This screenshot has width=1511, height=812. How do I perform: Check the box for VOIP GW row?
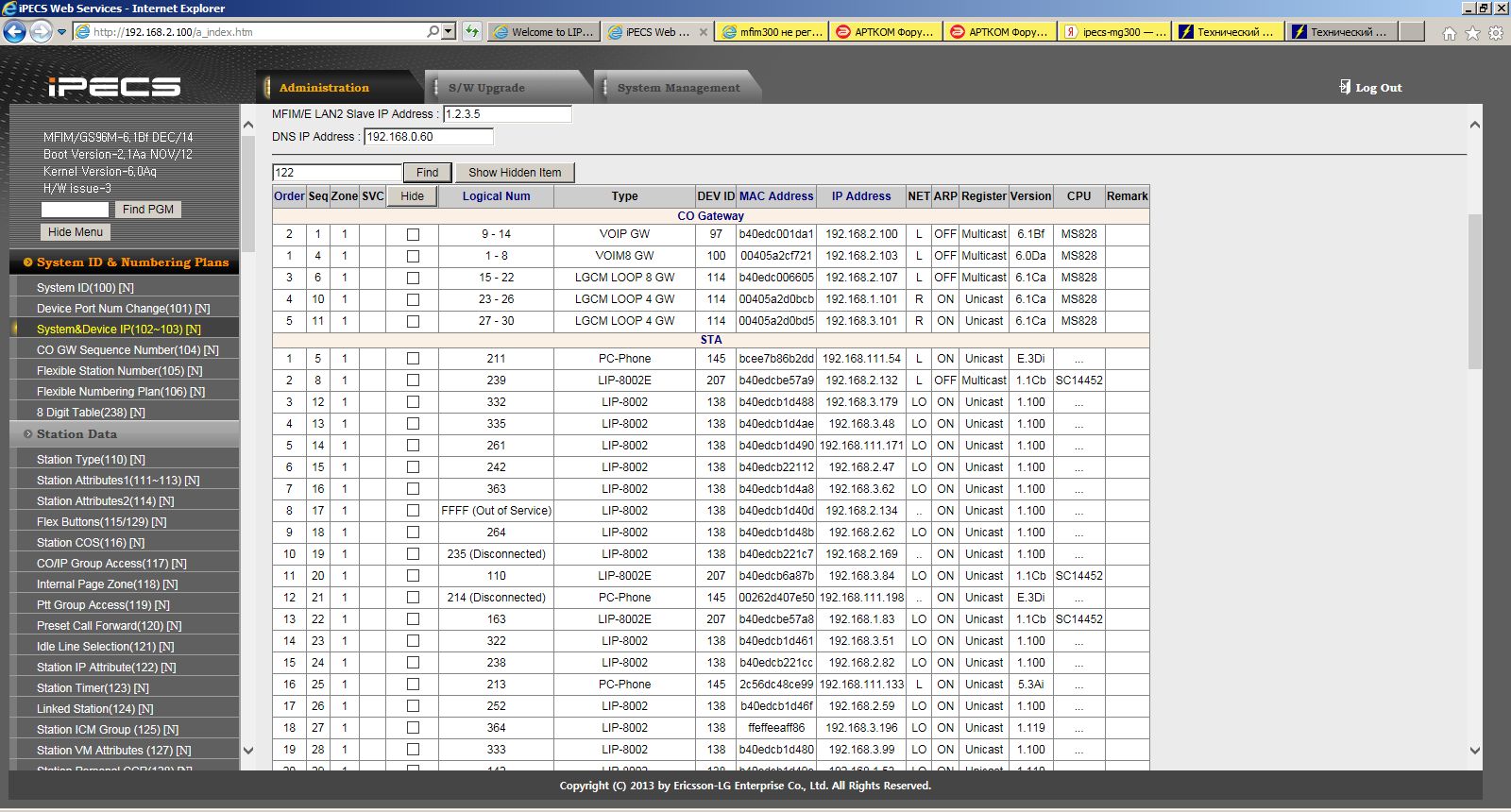(x=413, y=234)
